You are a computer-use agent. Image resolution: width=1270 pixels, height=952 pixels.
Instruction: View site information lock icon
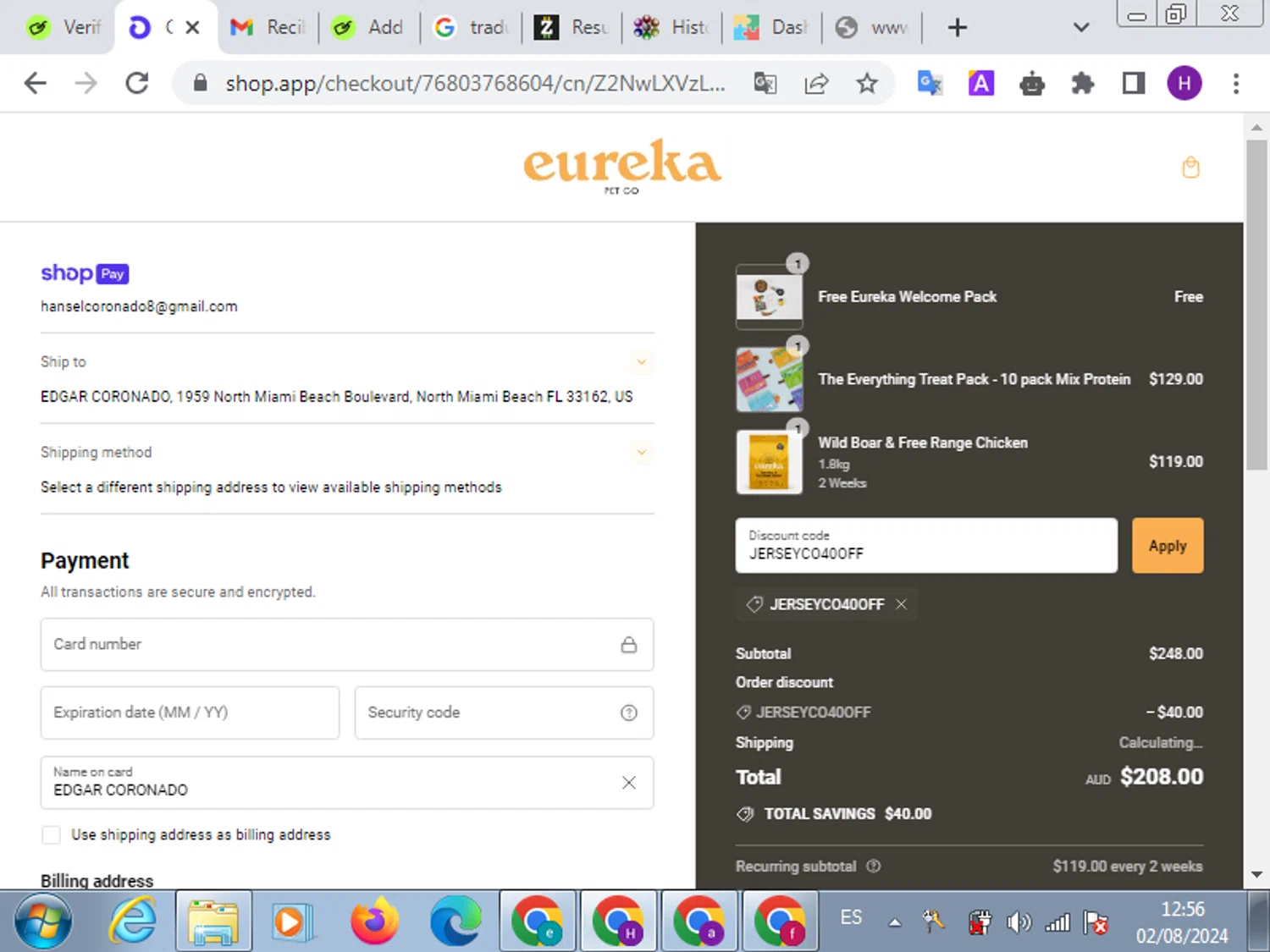pyautogui.click(x=200, y=83)
